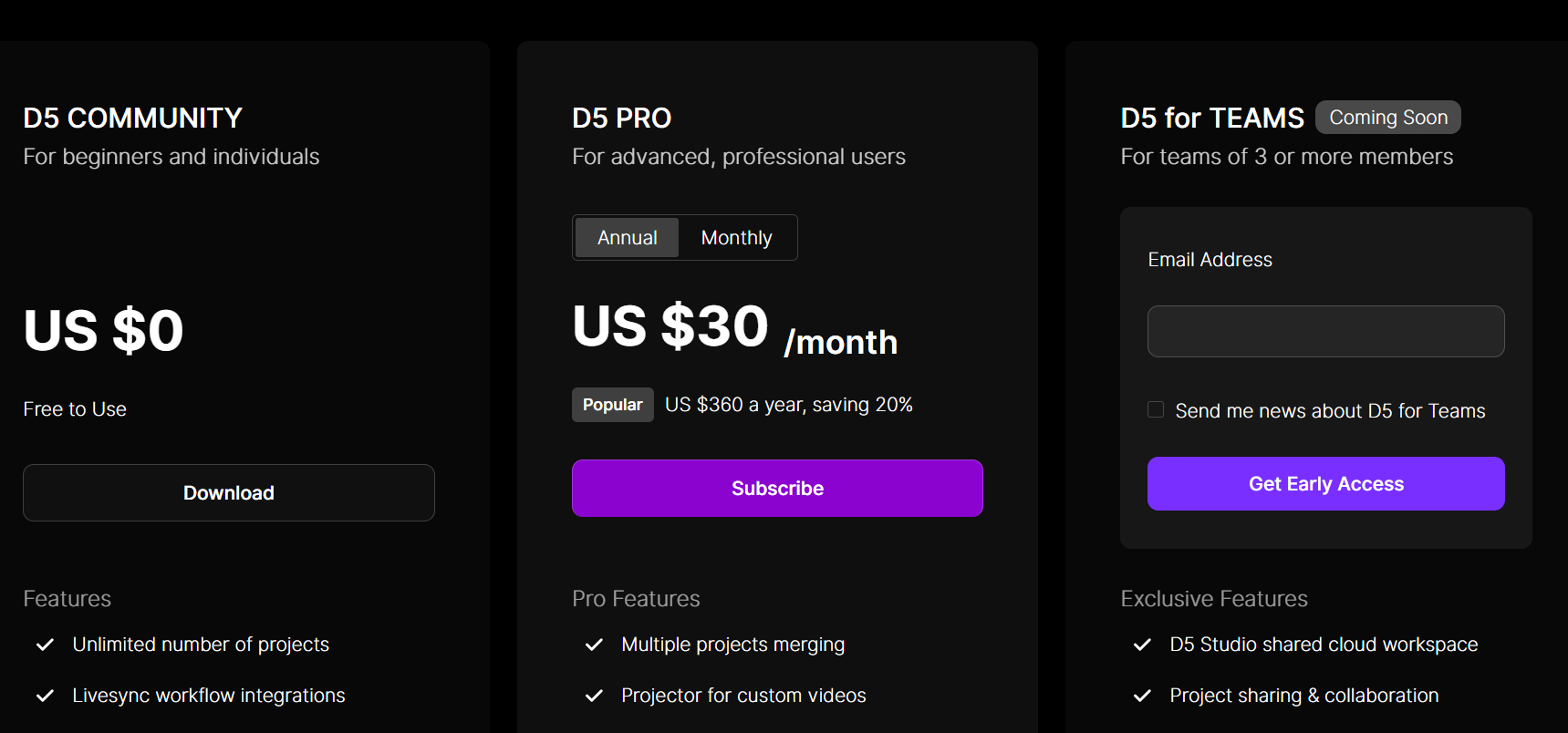Click checkmark beside Livesync workflow integrations
The image size is (1568, 733).
coord(45,696)
